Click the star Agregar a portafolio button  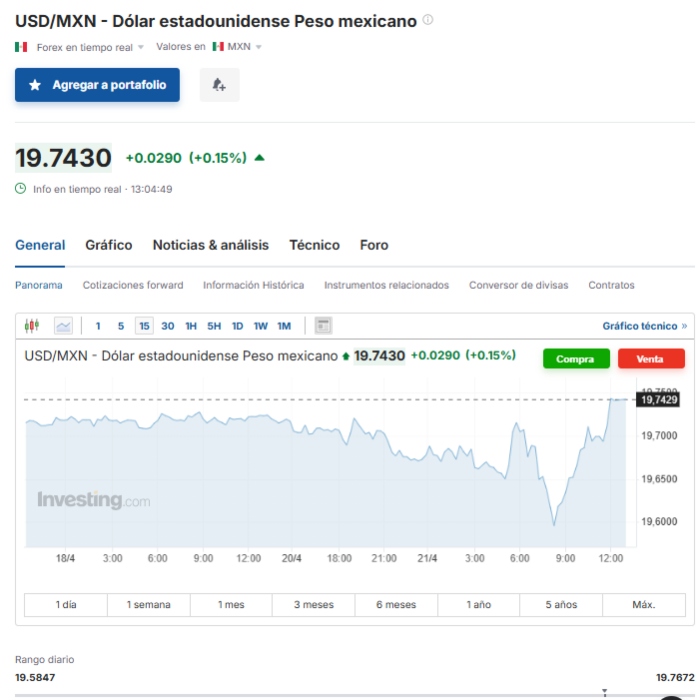point(97,86)
